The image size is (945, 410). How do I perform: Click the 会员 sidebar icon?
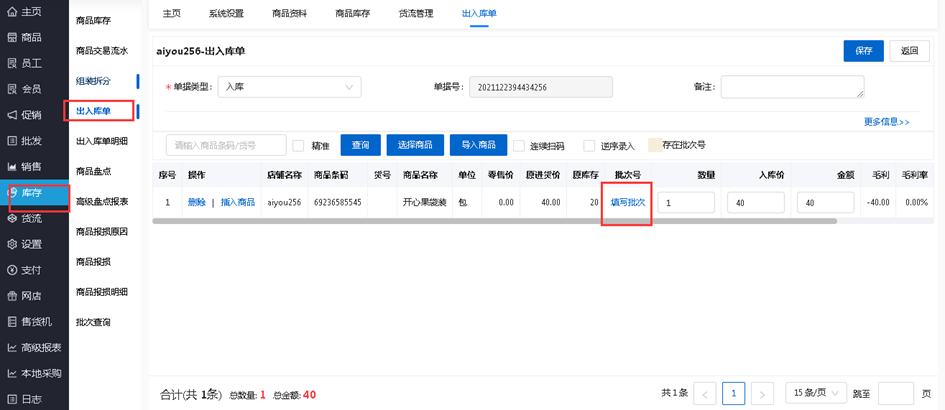12,89
